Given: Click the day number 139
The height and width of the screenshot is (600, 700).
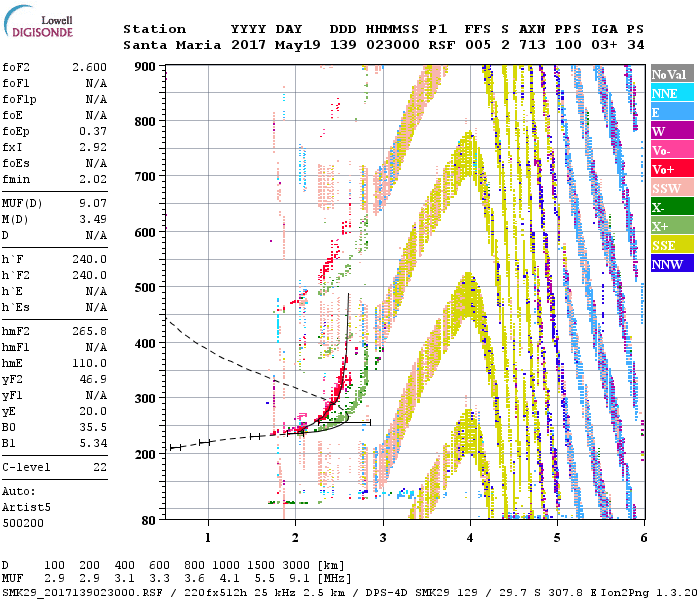Looking at the screenshot, I should point(343,45).
